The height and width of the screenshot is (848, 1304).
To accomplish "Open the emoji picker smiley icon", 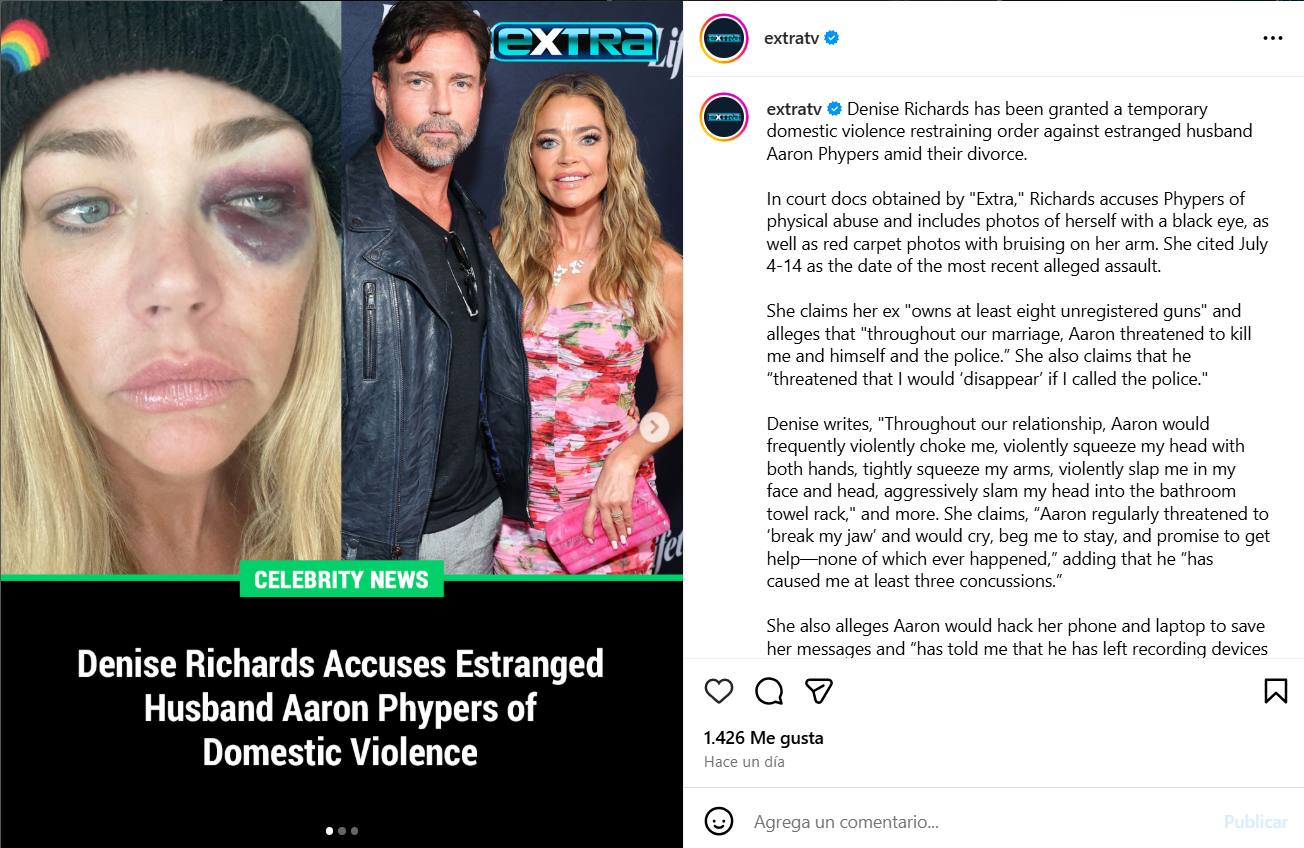I will pyautogui.click(x=719, y=821).
